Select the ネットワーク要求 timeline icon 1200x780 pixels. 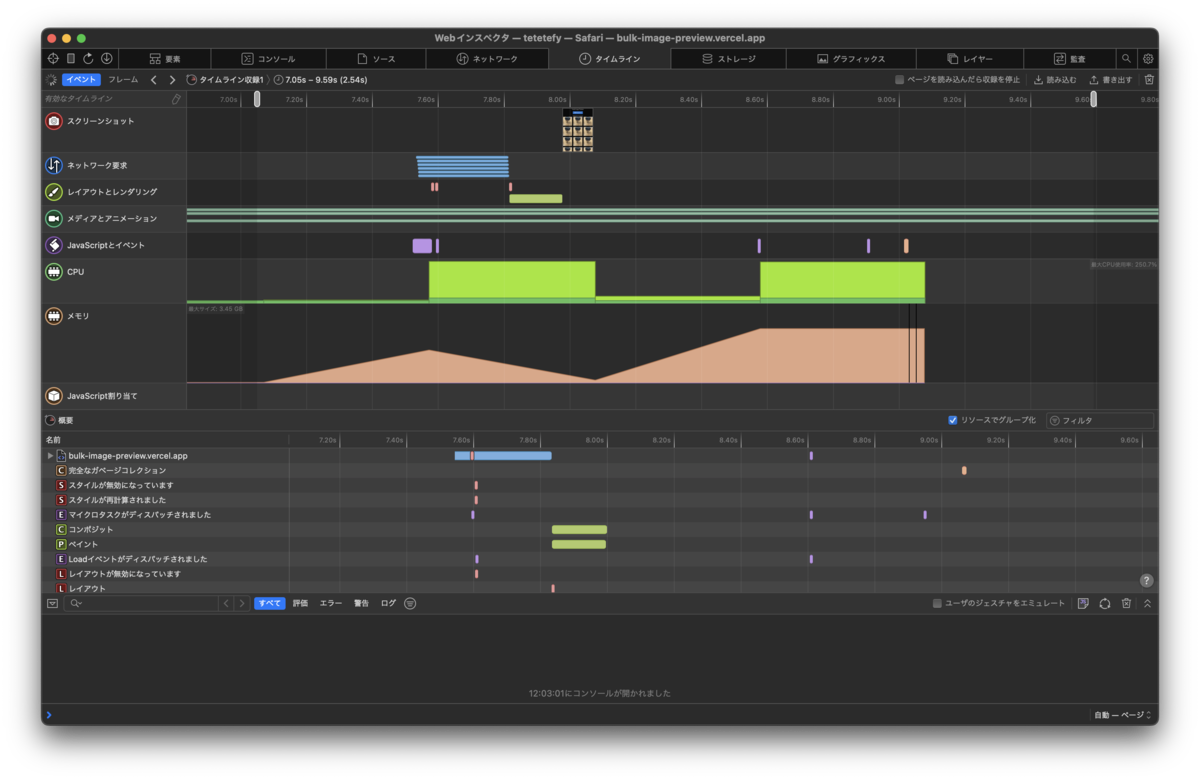pos(54,165)
